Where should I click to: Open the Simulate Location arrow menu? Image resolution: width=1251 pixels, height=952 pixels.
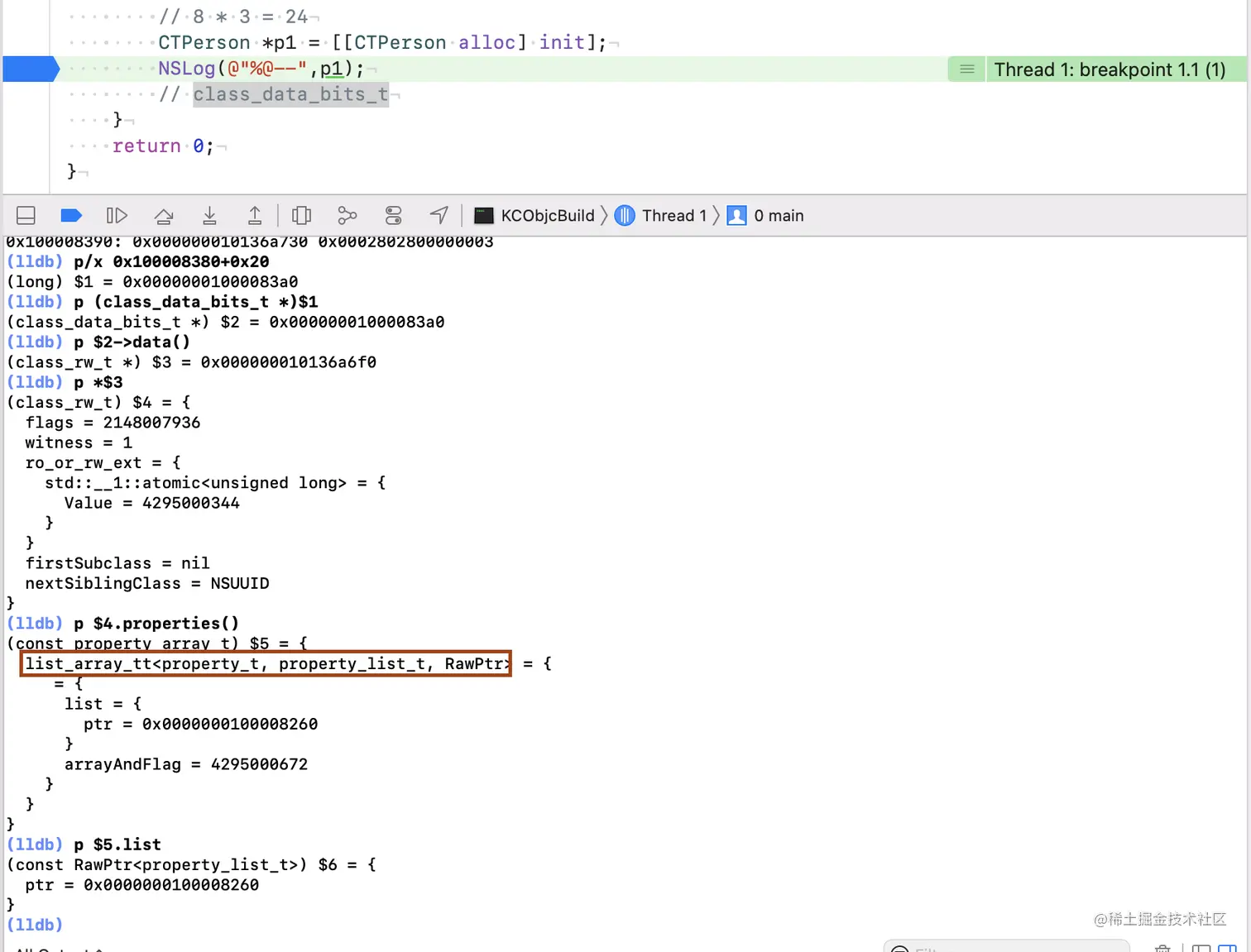[439, 216]
